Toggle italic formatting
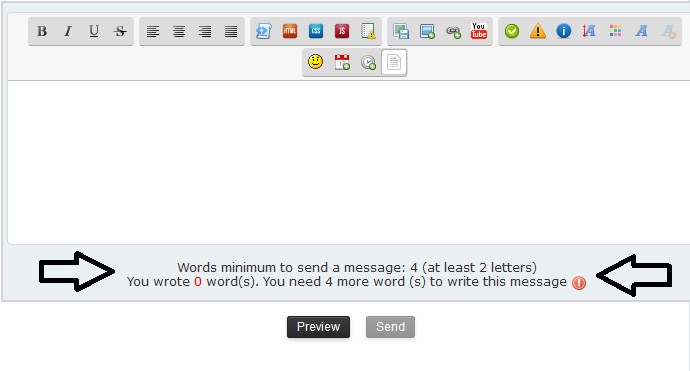 tap(68, 31)
